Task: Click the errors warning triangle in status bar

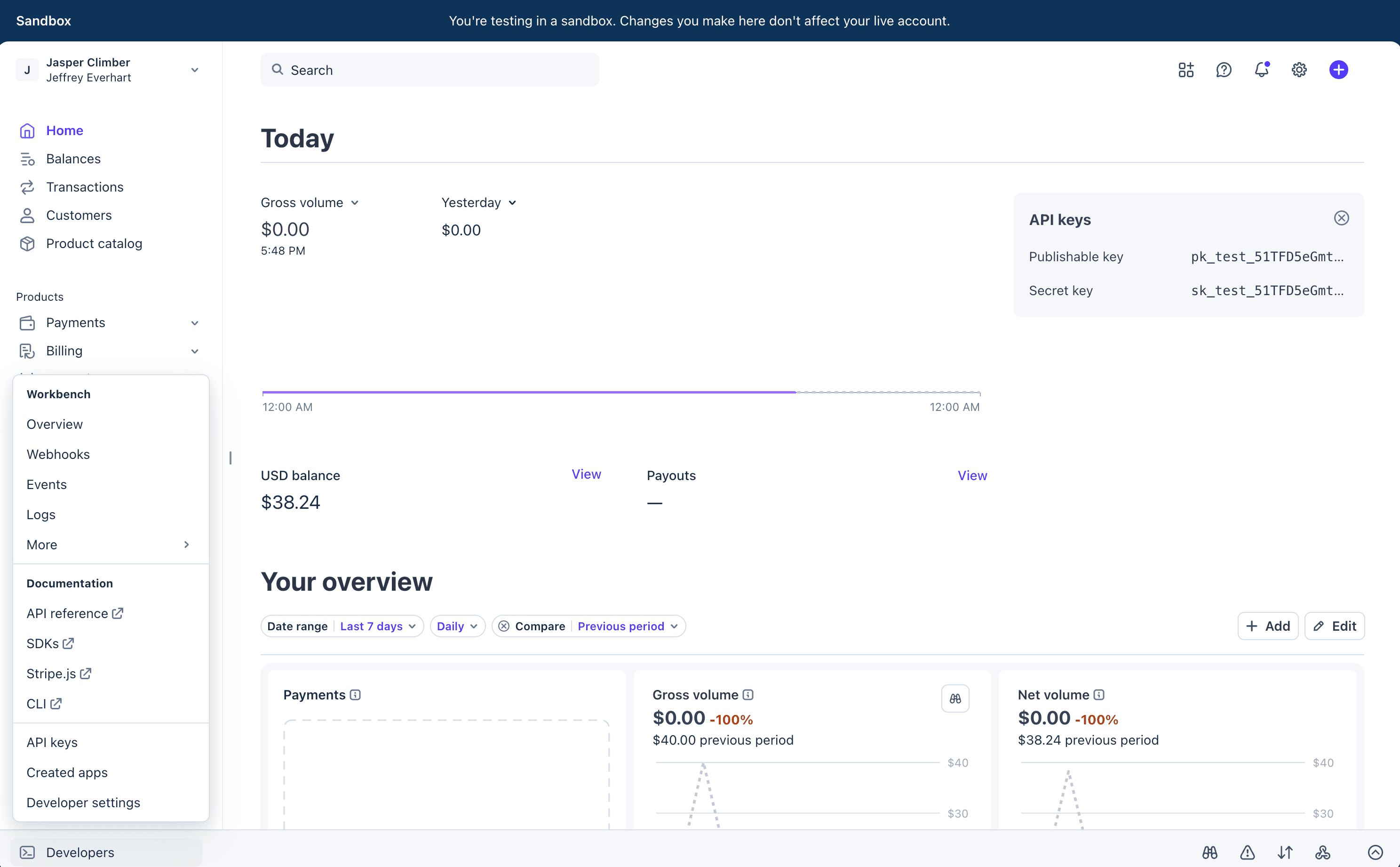Action: click(1247, 853)
